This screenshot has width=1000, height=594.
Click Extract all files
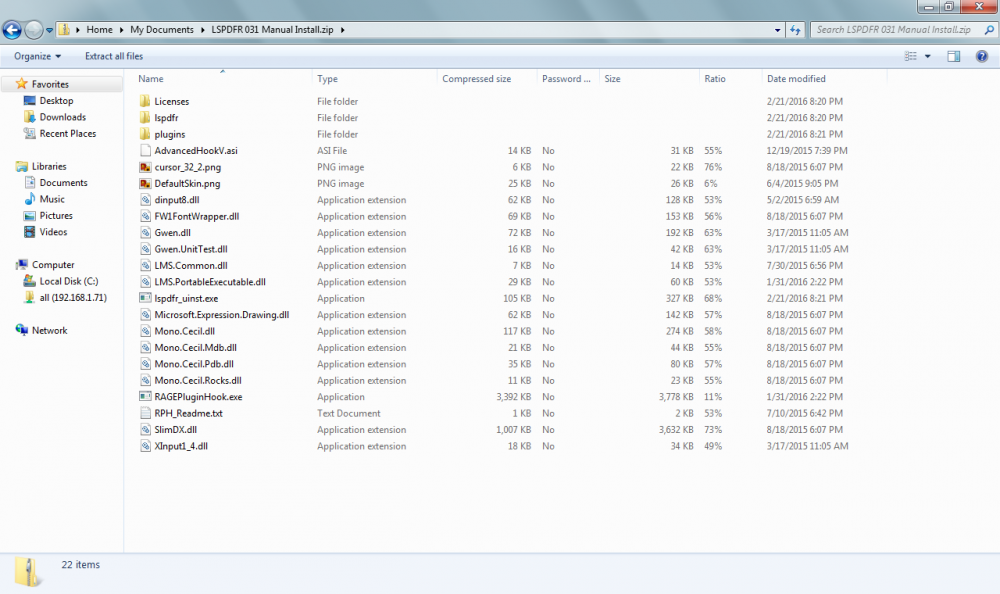pos(114,56)
